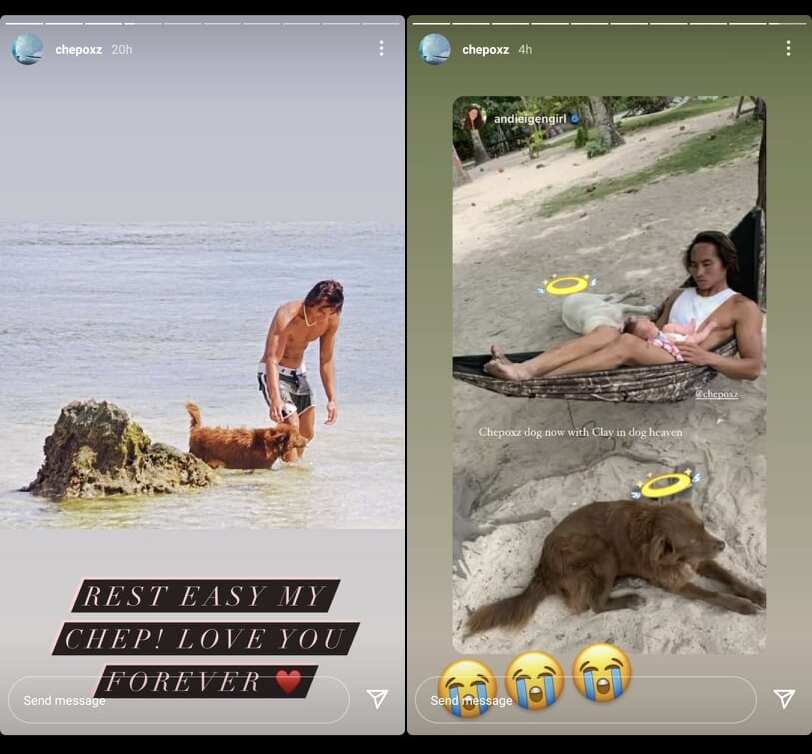Open the three-dot menu on the 20h story
The height and width of the screenshot is (754, 812).
coord(381,49)
